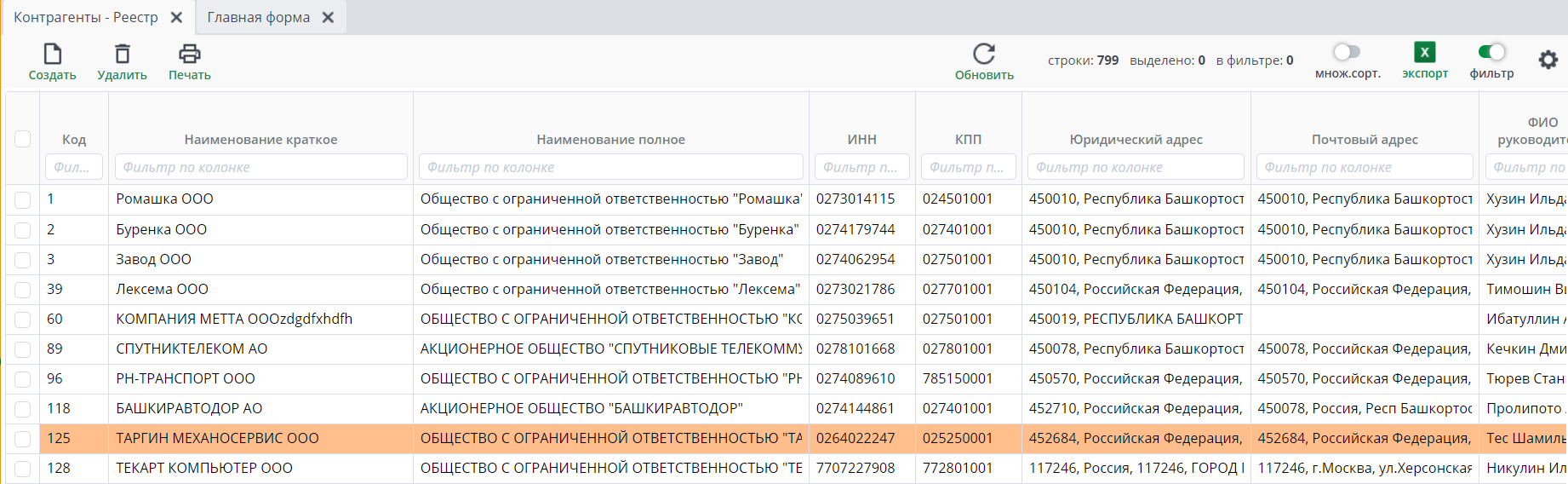The width and height of the screenshot is (1568, 484).
Task: Click the Юридический адрес filter field
Action: pyautogui.click(x=1136, y=167)
